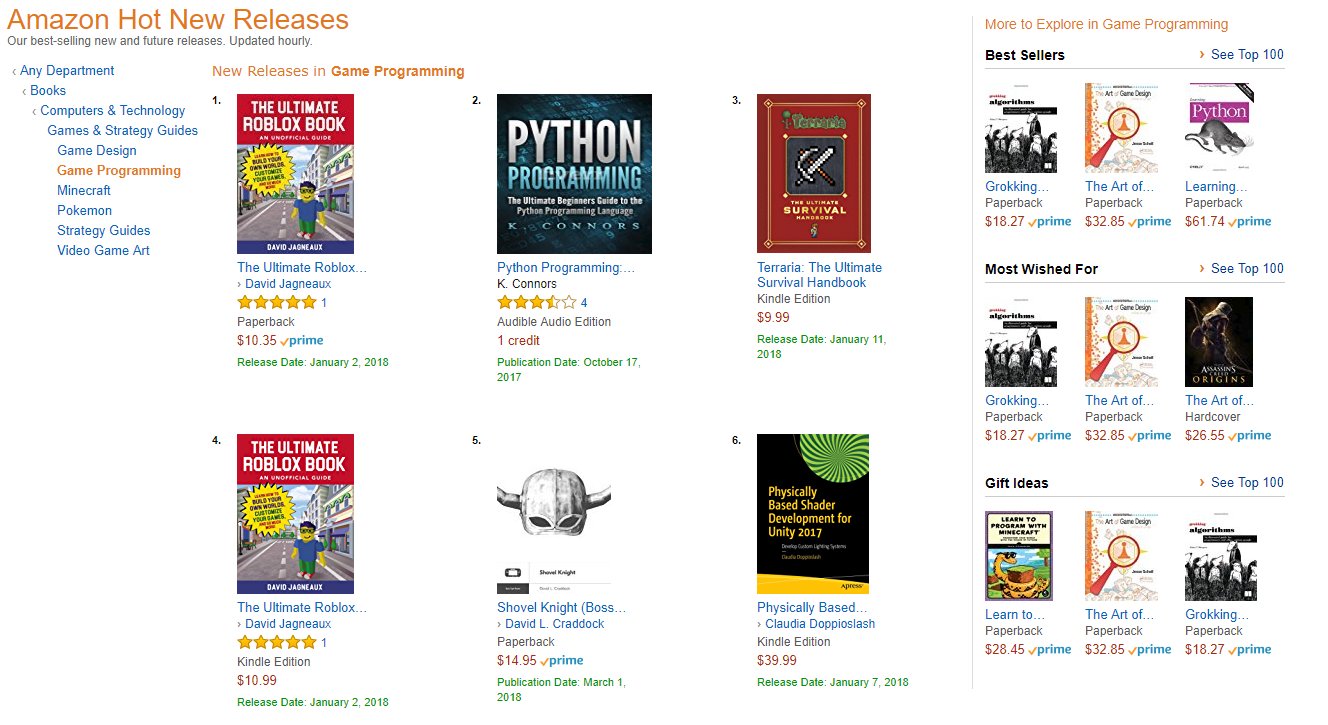This screenshot has width=1328, height=725.
Task: Click Most Wished For Art of Game Design cover
Action: click(x=1119, y=342)
